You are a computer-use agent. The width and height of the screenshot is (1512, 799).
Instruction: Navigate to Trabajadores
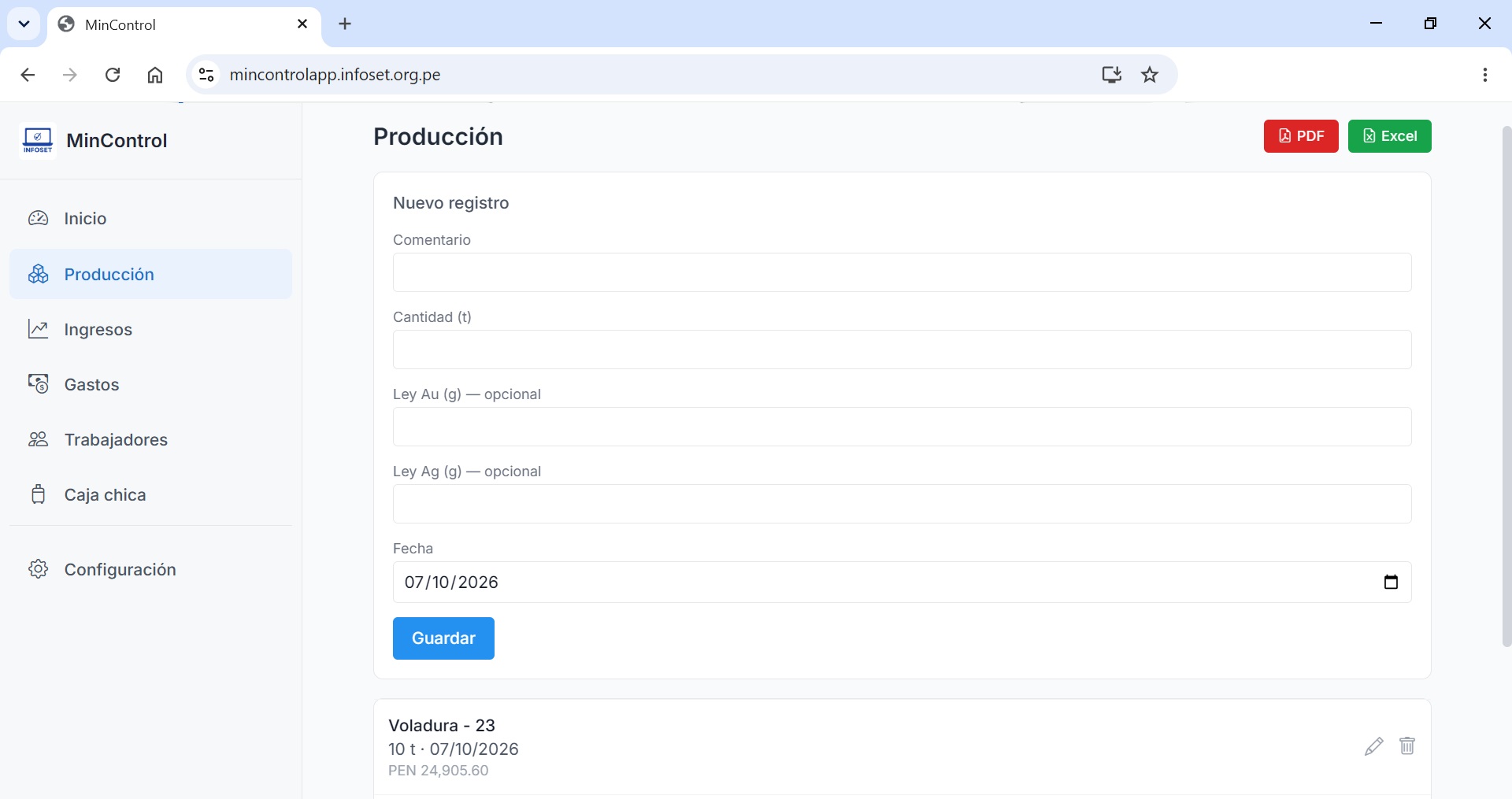click(x=150, y=439)
